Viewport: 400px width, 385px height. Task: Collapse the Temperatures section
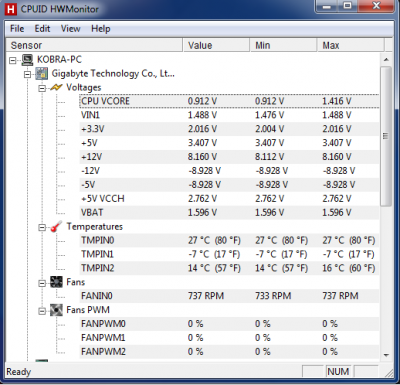42,228
